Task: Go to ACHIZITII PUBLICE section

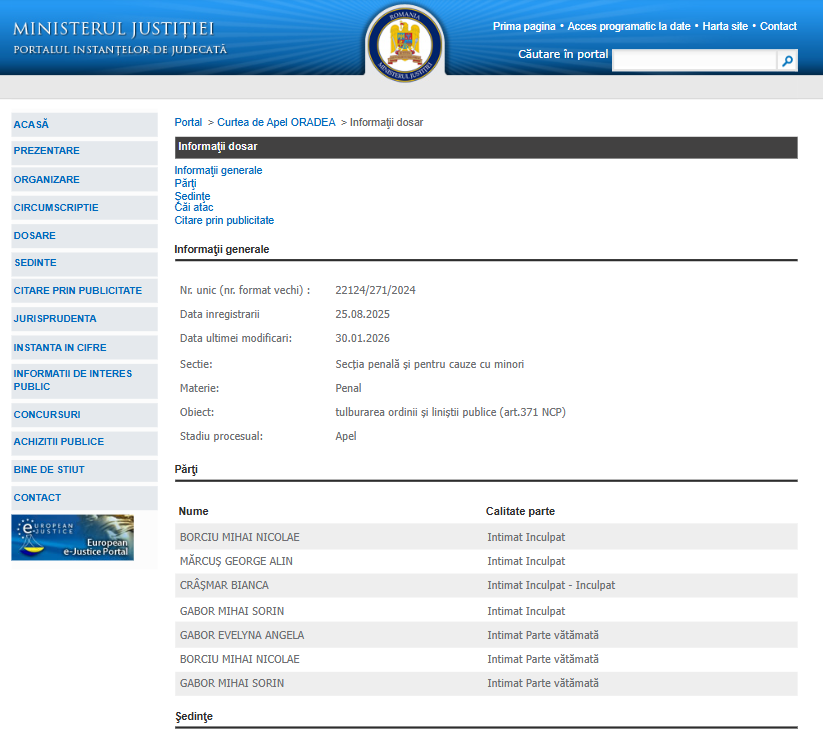Action: click(59, 442)
